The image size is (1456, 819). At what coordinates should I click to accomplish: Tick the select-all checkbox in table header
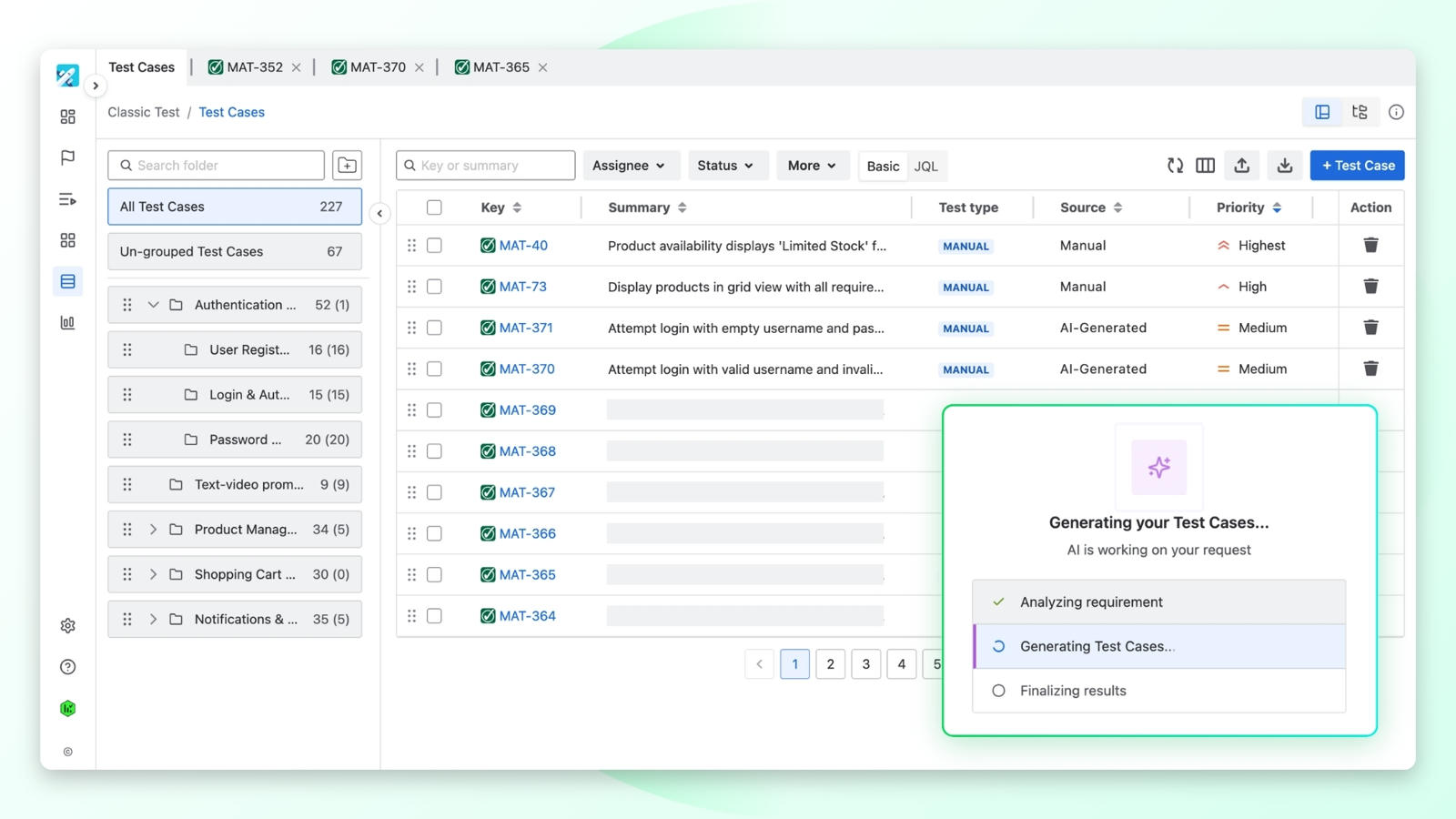[434, 207]
